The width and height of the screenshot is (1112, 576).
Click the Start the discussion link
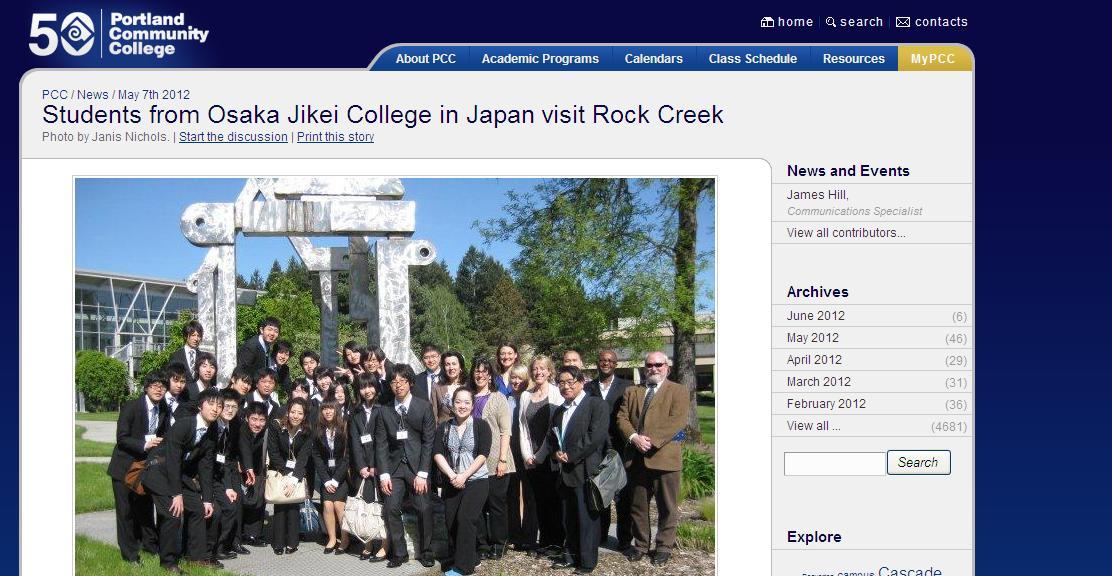pos(233,137)
